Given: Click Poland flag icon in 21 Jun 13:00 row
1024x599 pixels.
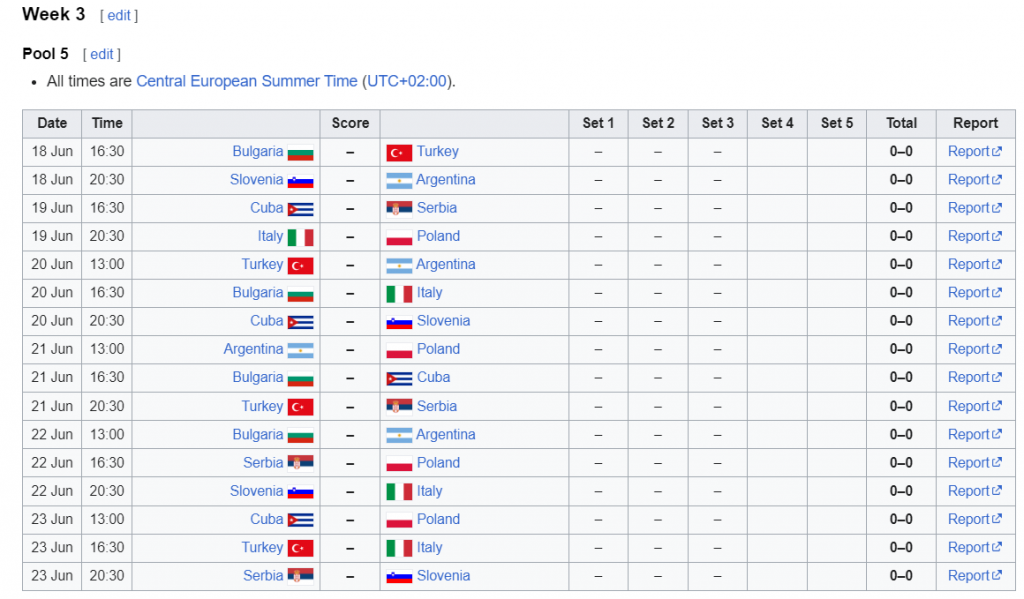Looking at the screenshot, I should tap(399, 350).
